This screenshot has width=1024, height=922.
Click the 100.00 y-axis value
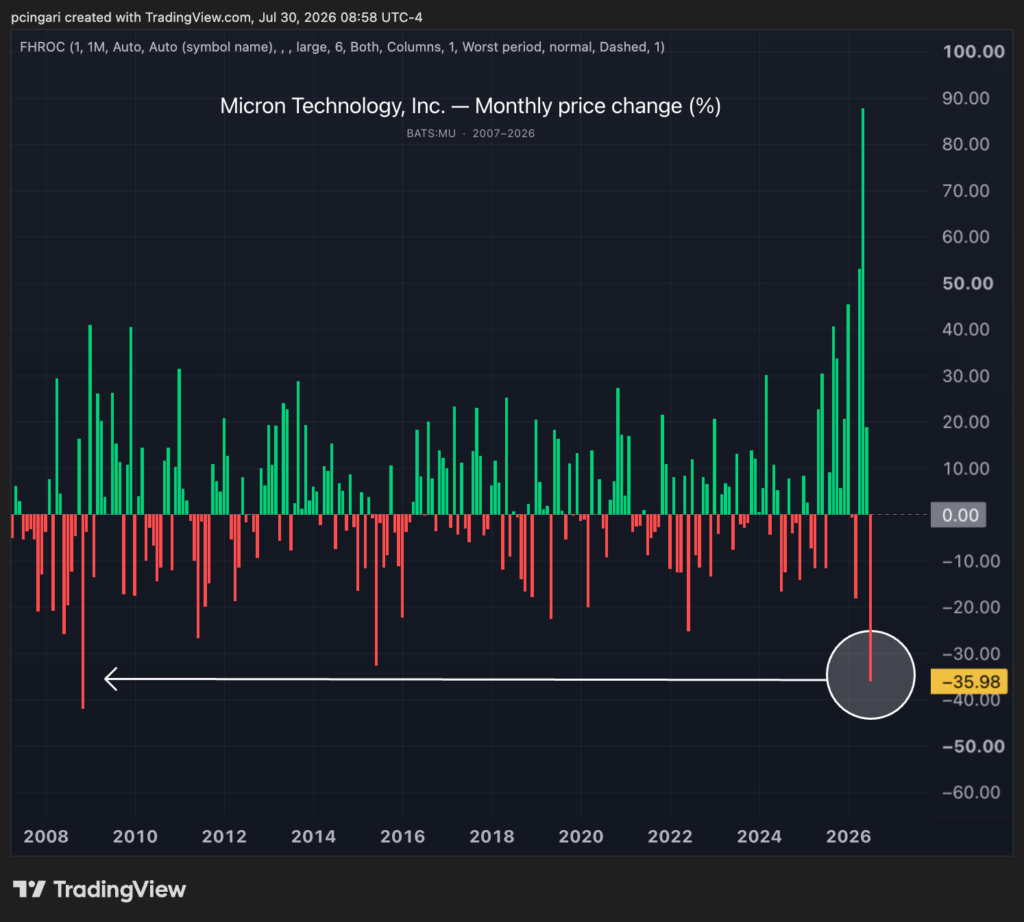pos(973,52)
